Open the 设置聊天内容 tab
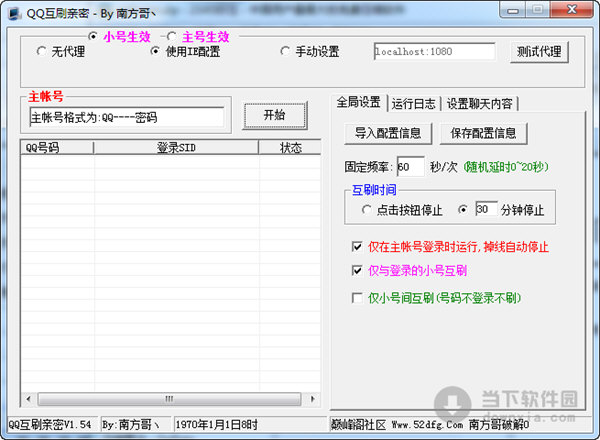 click(x=481, y=103)
